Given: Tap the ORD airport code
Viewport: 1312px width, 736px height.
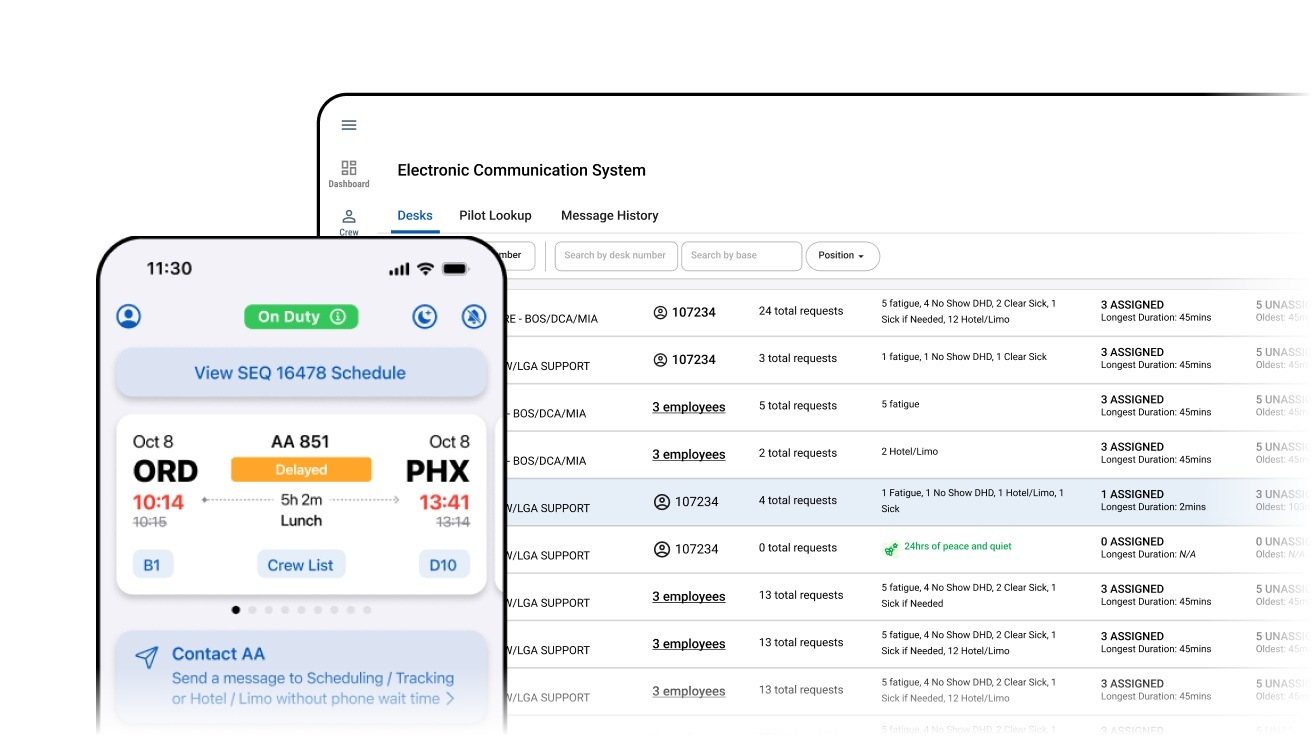Looking at the screenshot, I should click(x=165, y=471).
